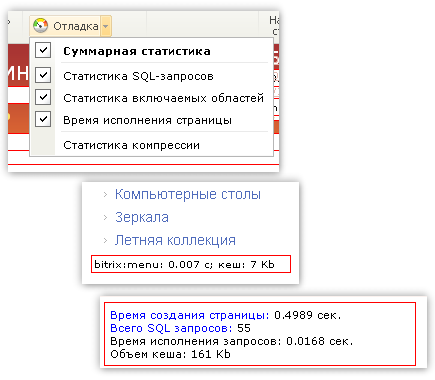Click the arrow bullet before Компьютерные столы
The width and height of the screenshot is (435, 380).
(105, 195)
